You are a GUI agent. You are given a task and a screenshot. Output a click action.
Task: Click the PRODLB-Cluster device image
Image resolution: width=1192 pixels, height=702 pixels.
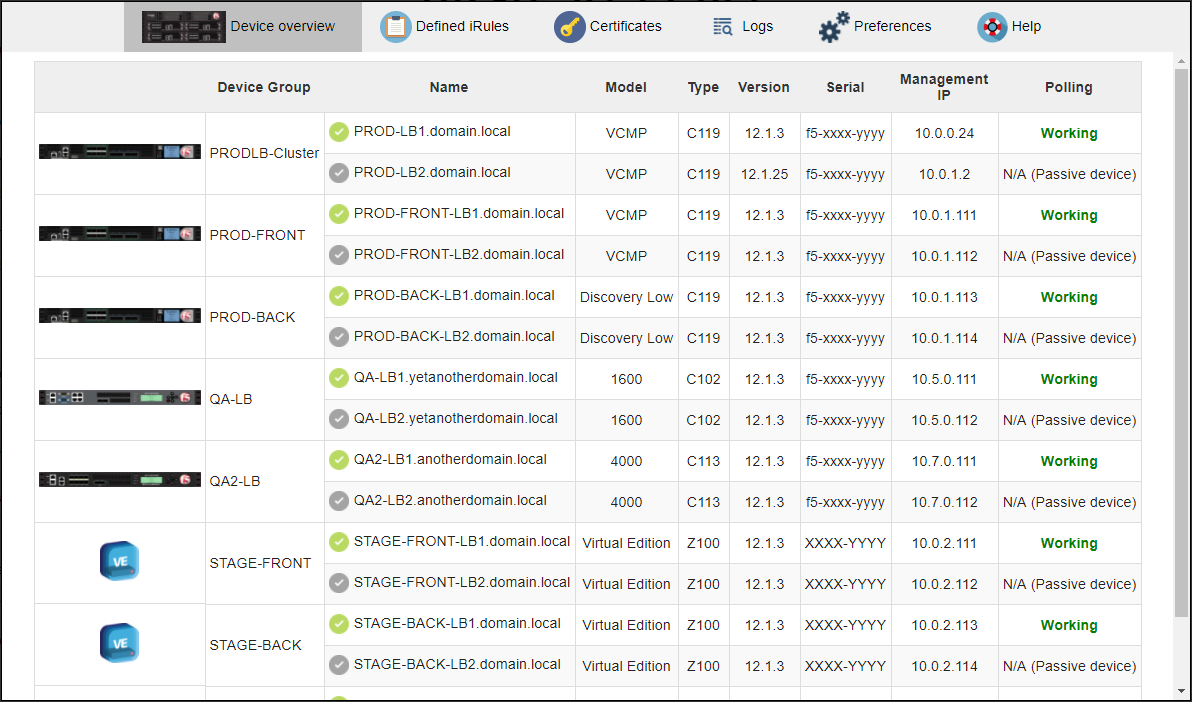pos(120,152)
